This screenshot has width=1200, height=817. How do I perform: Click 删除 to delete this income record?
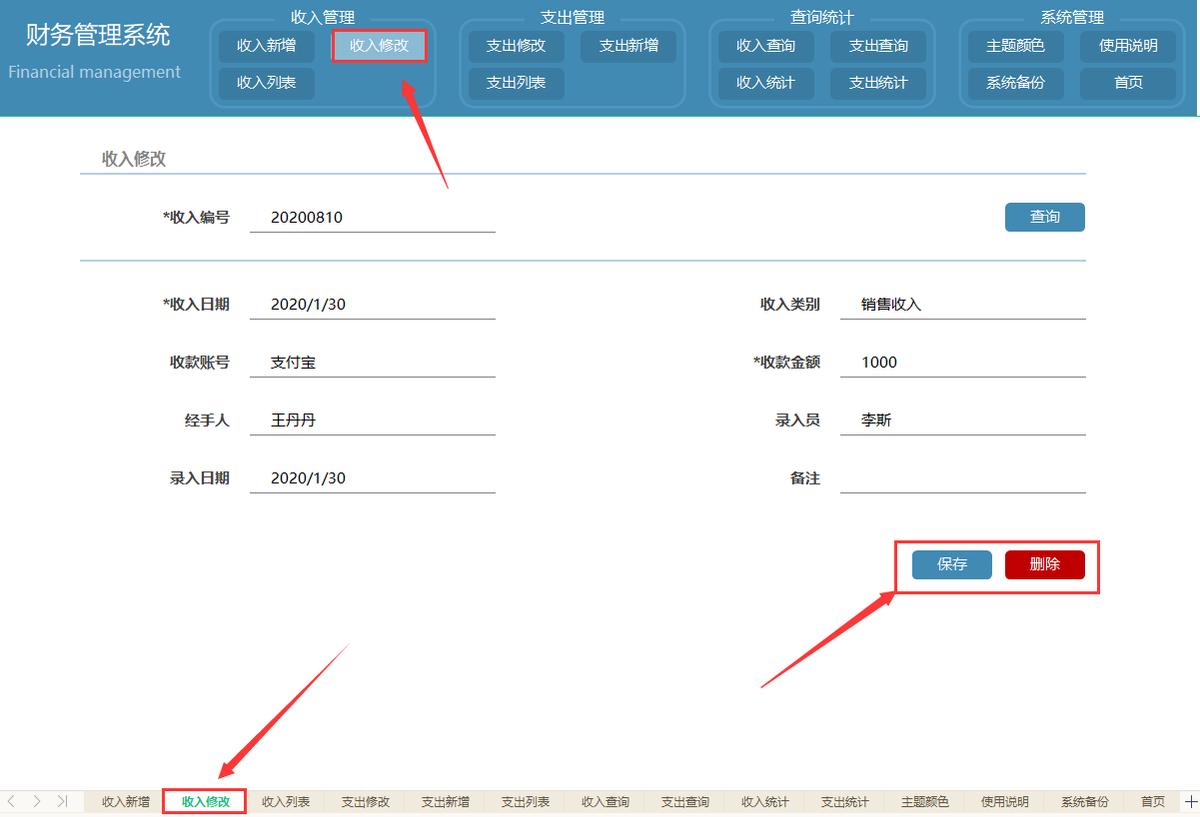coord(1044,564)
